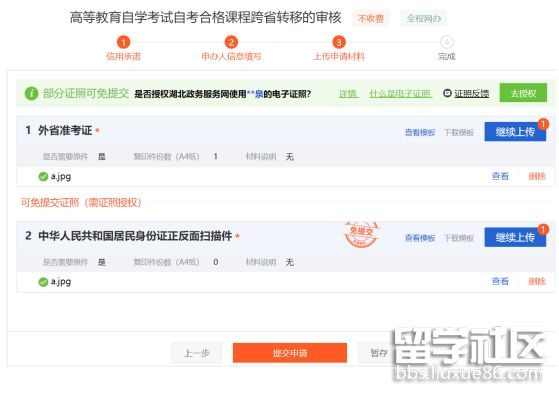Click 继续上传 for 身份证正反面扫描件

click(515, 237)
